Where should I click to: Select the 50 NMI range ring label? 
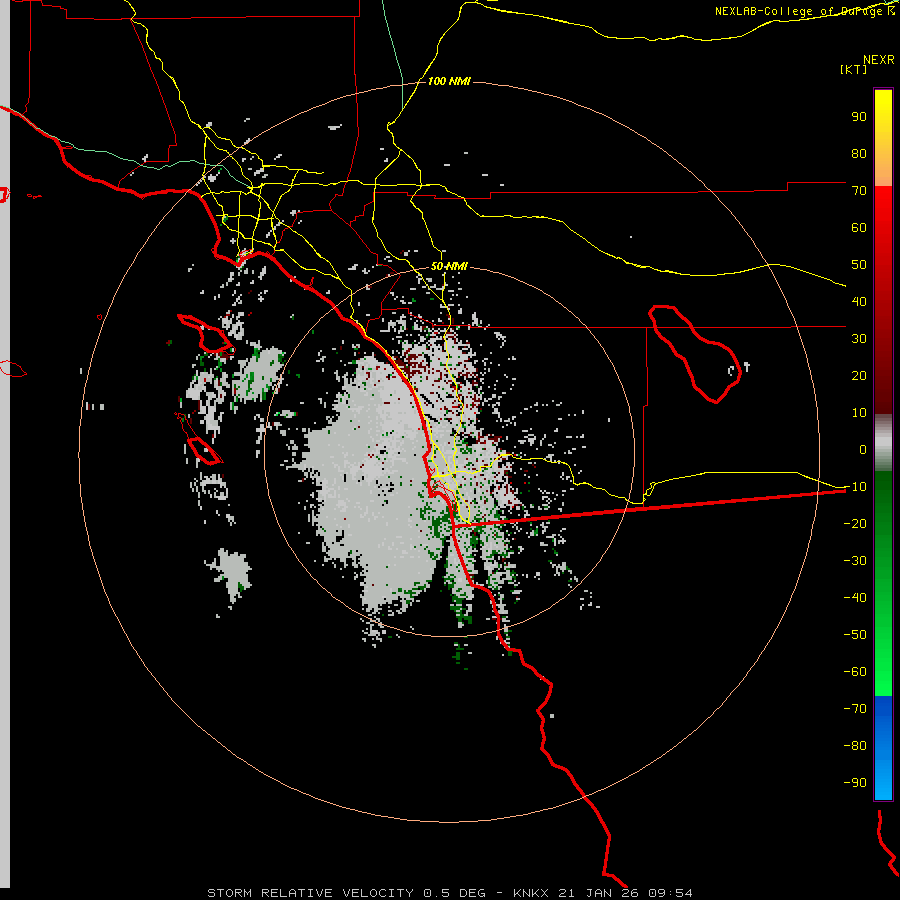(x=449, y=266)
